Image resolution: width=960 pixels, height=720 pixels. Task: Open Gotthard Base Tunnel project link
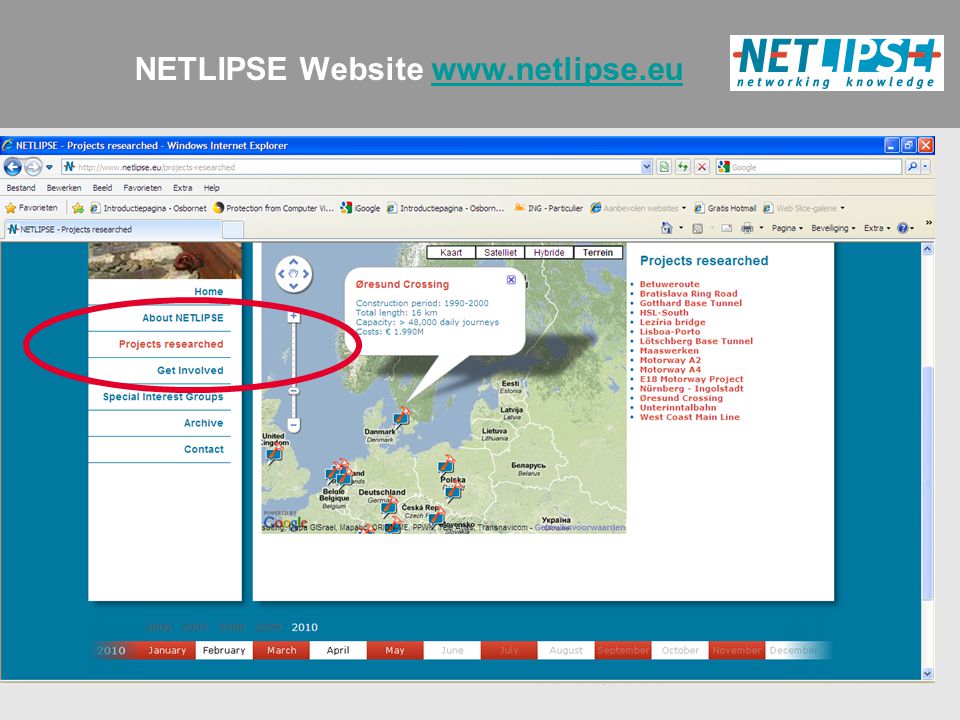point(691,303)
